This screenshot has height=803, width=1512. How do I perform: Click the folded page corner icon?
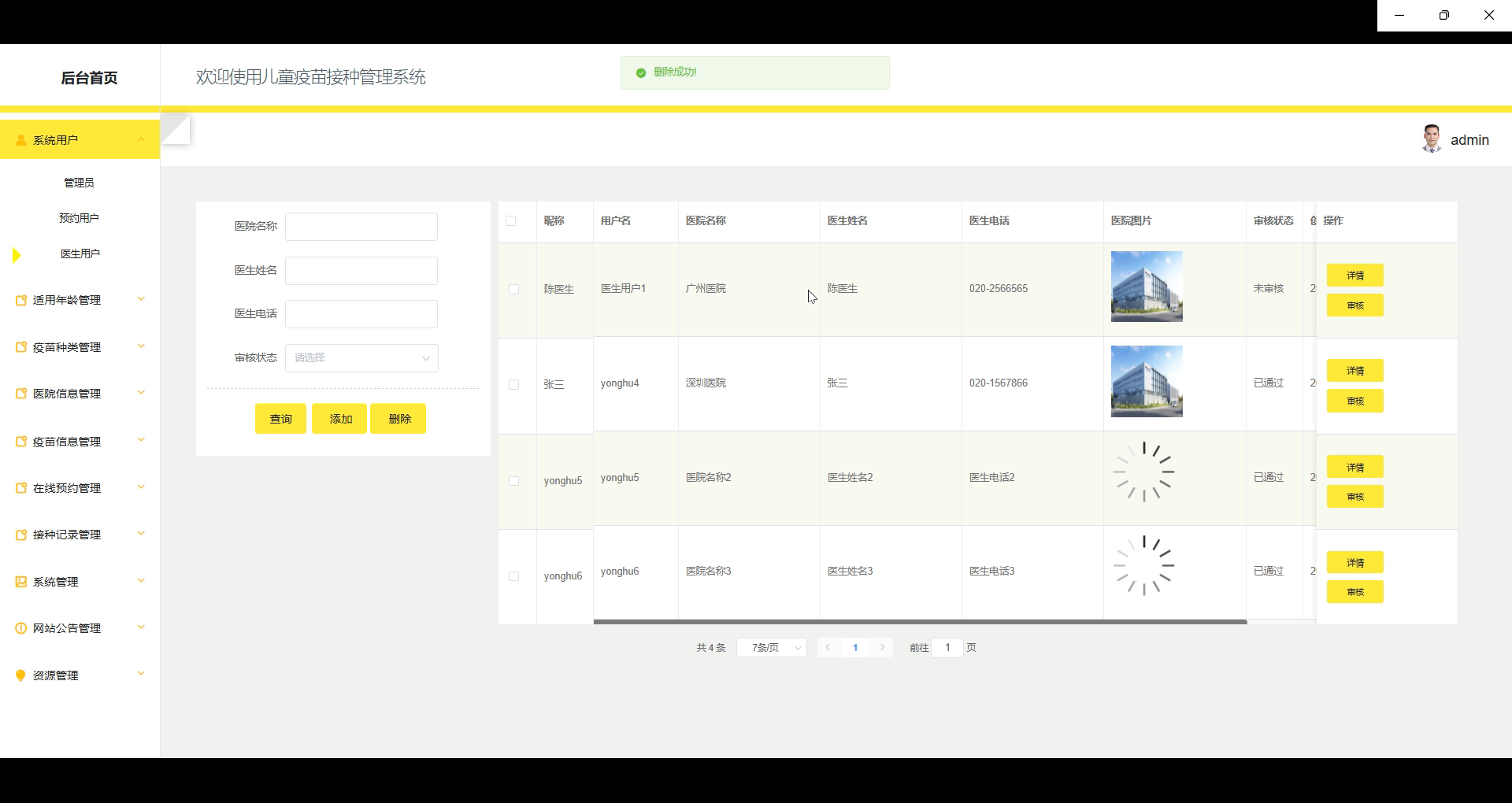(x=176, y=129)
